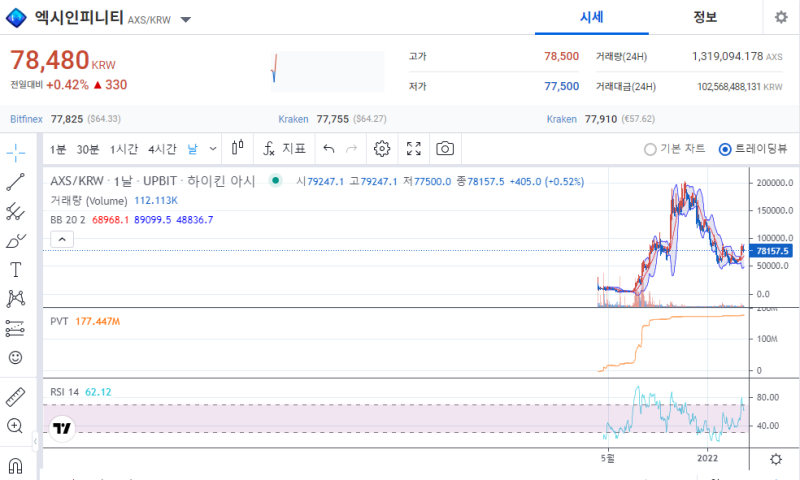800x480 pixels.
Task: Open the Bitfinex exchange link
Action: pyautogui.click(x=26, y=119)
